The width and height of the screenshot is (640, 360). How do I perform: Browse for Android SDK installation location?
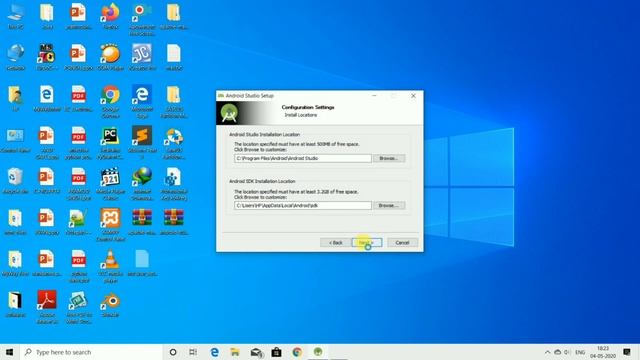pyautogui.click(x=389, y=205)
